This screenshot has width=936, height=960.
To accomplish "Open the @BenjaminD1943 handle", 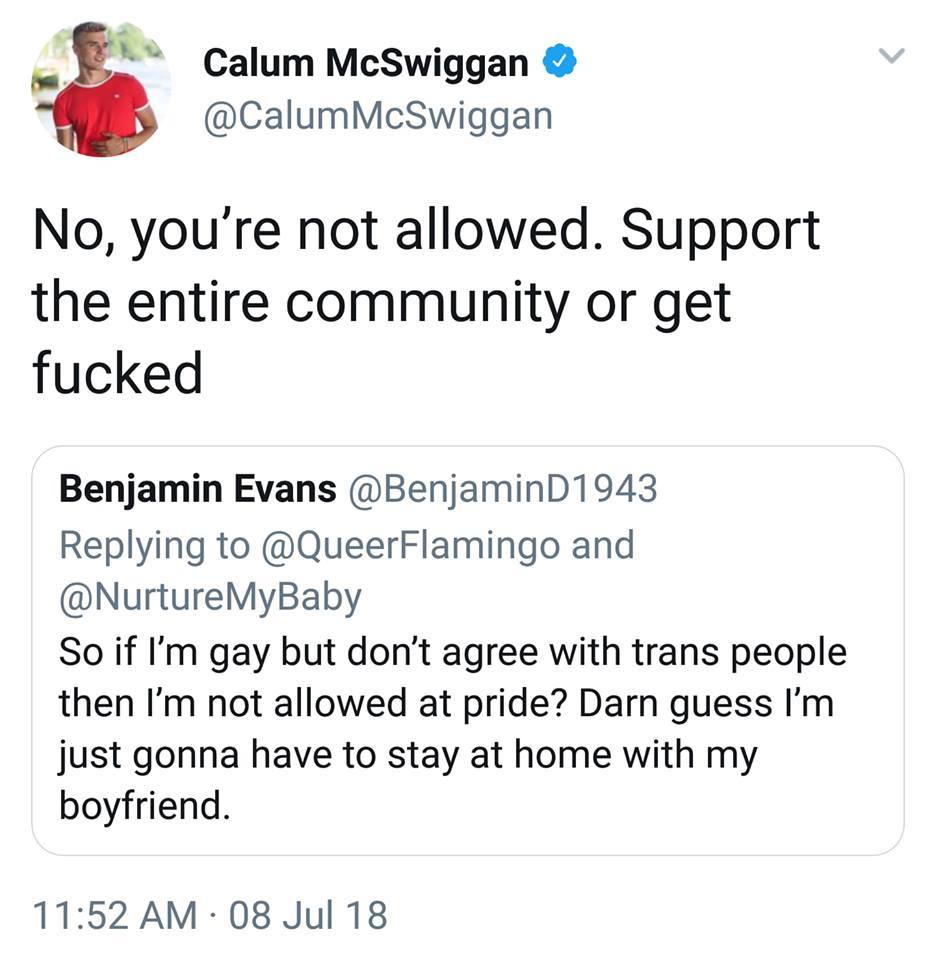I will (x=501, y=489).
